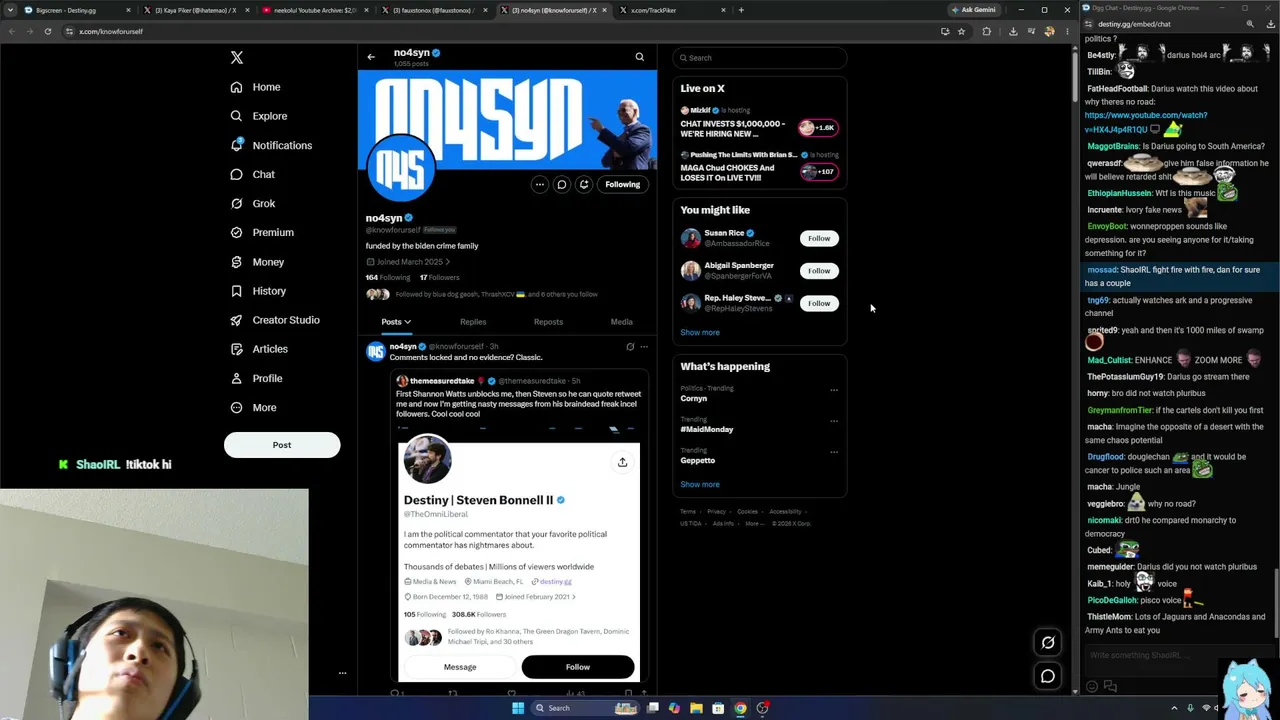Image resolution: width=1280 pixels, height=720 pixels.
Task: Follow Abigail Spanberger
Action: click(819, 270)
